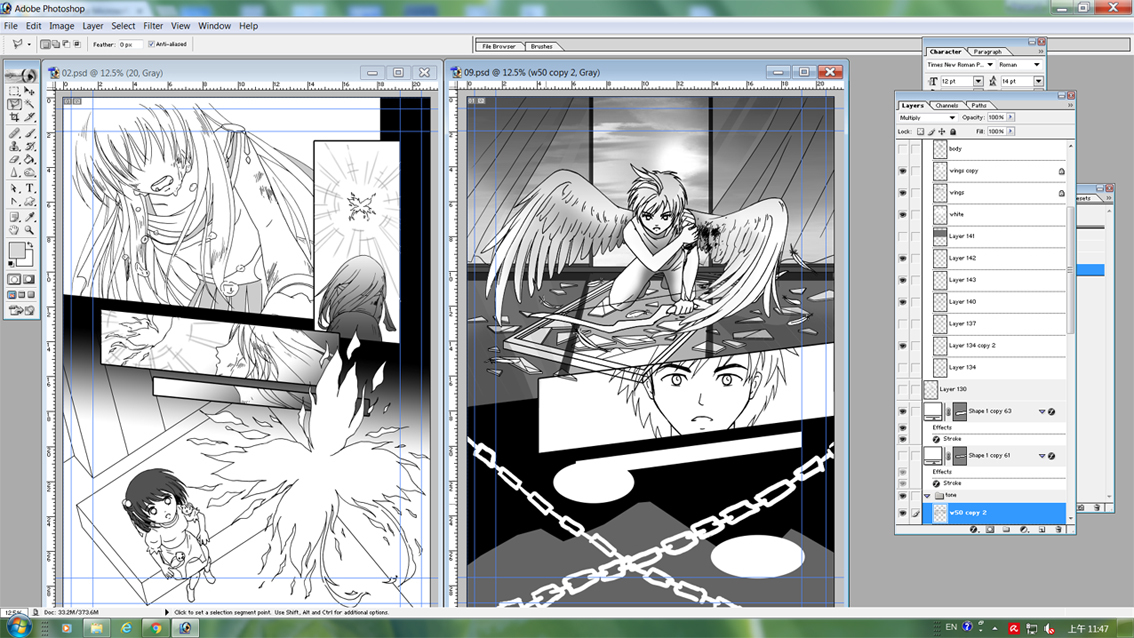Click the delete layer trash icon
The height and width of the screenshot is (638, 1134).
click(1058, 530)
